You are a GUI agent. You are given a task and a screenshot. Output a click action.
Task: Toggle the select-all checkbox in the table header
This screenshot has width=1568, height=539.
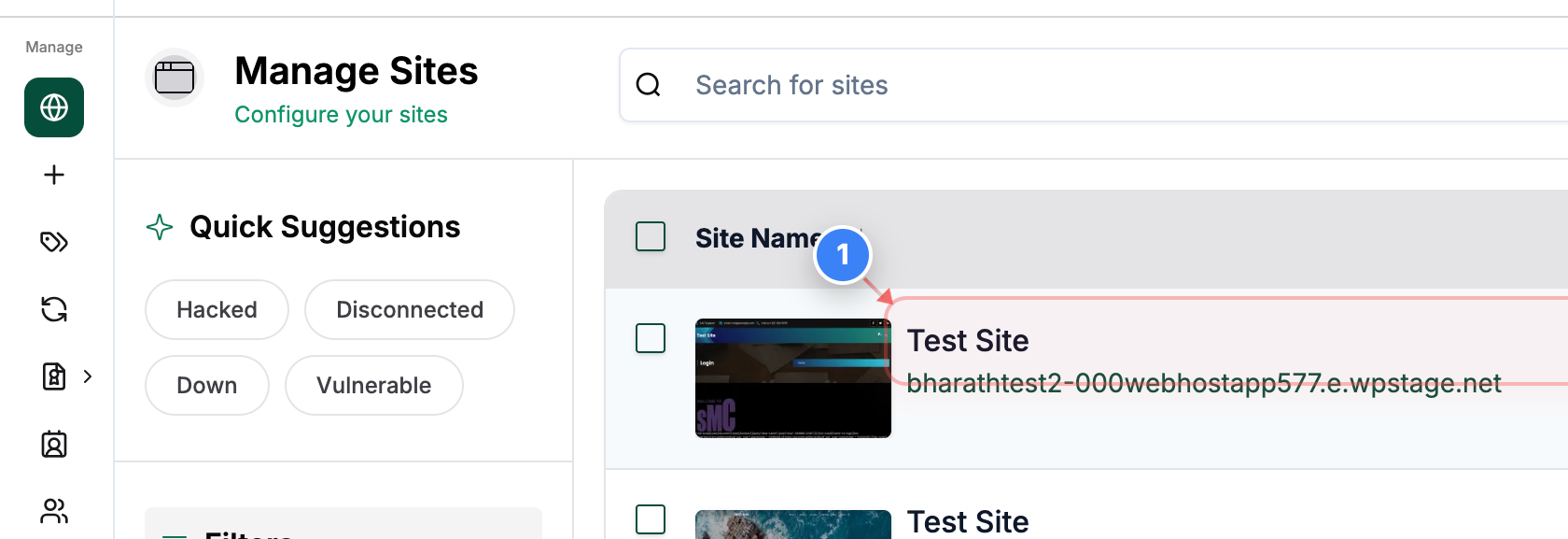click(651, 237)
